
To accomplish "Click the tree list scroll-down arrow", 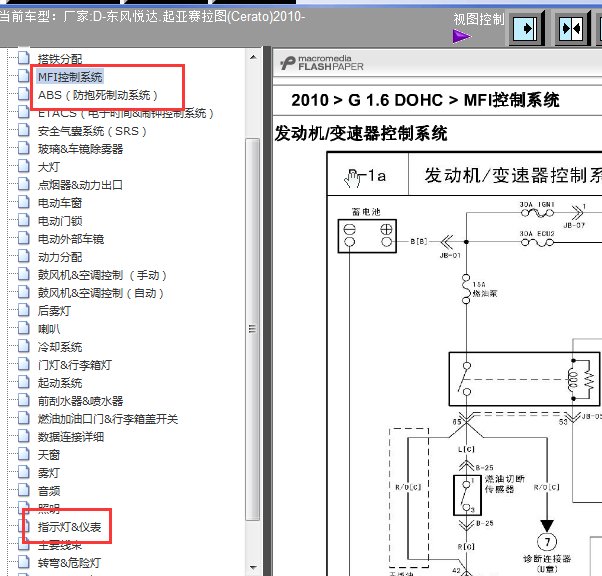I will click(253, 568).
